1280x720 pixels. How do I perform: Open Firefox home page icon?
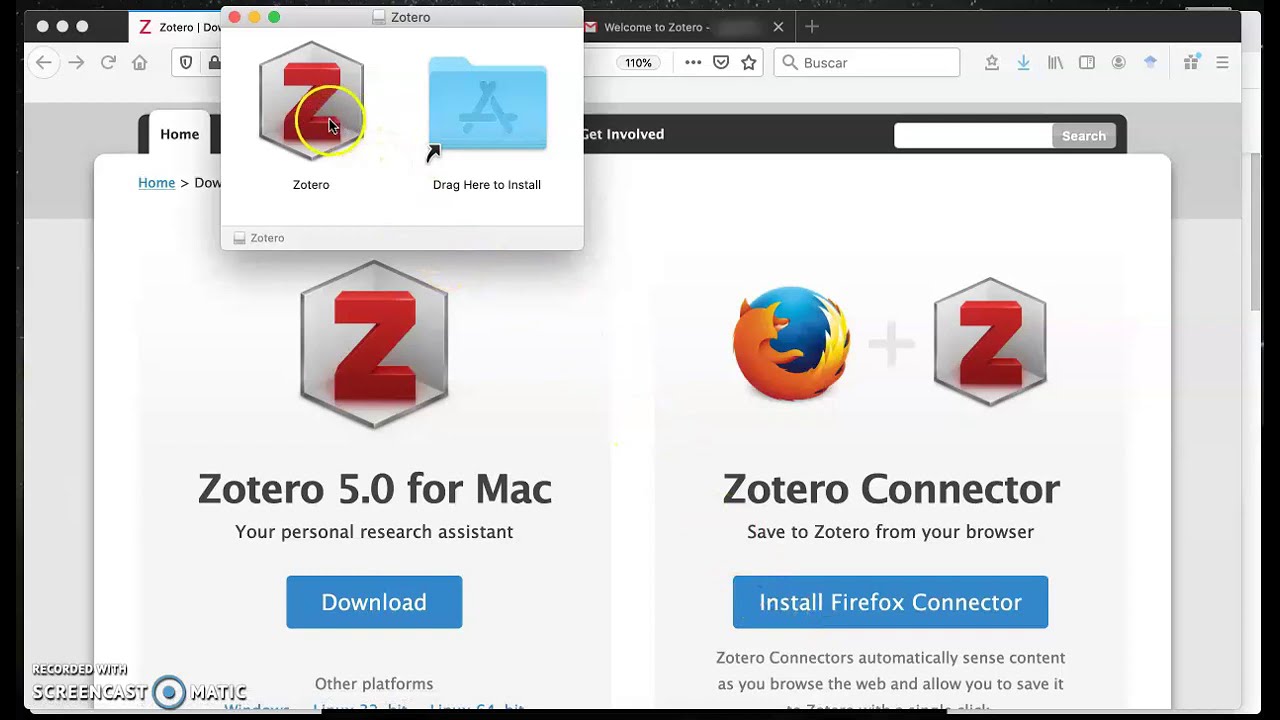click(140, 63)
